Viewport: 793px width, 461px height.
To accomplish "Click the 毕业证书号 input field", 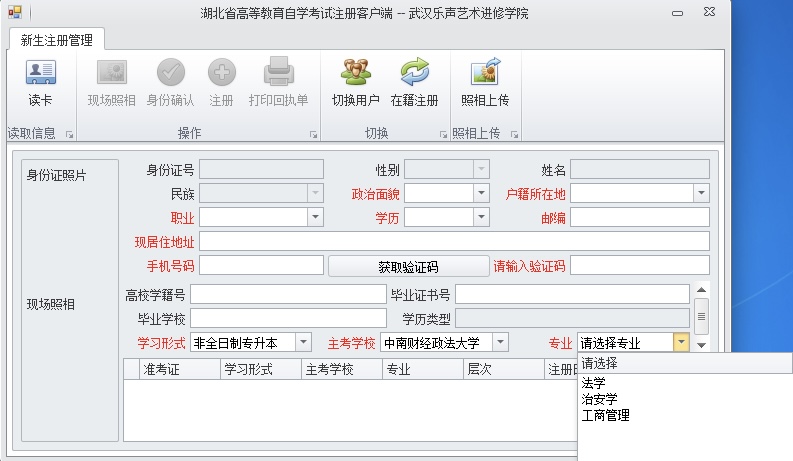I will pyautogui.click(x=572, y=294).
